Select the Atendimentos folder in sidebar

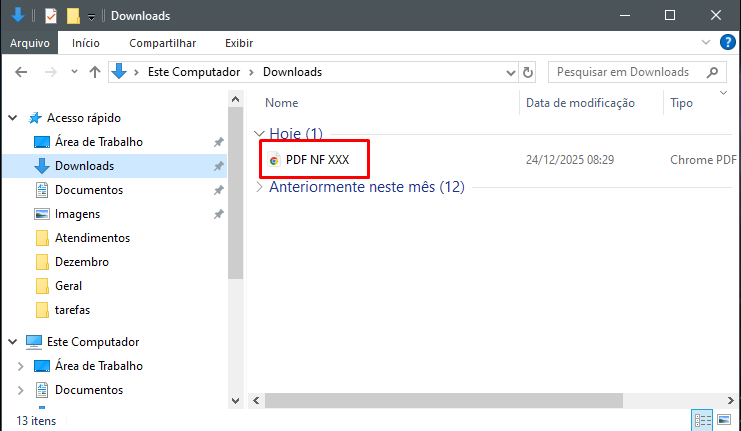click(92, 238)
